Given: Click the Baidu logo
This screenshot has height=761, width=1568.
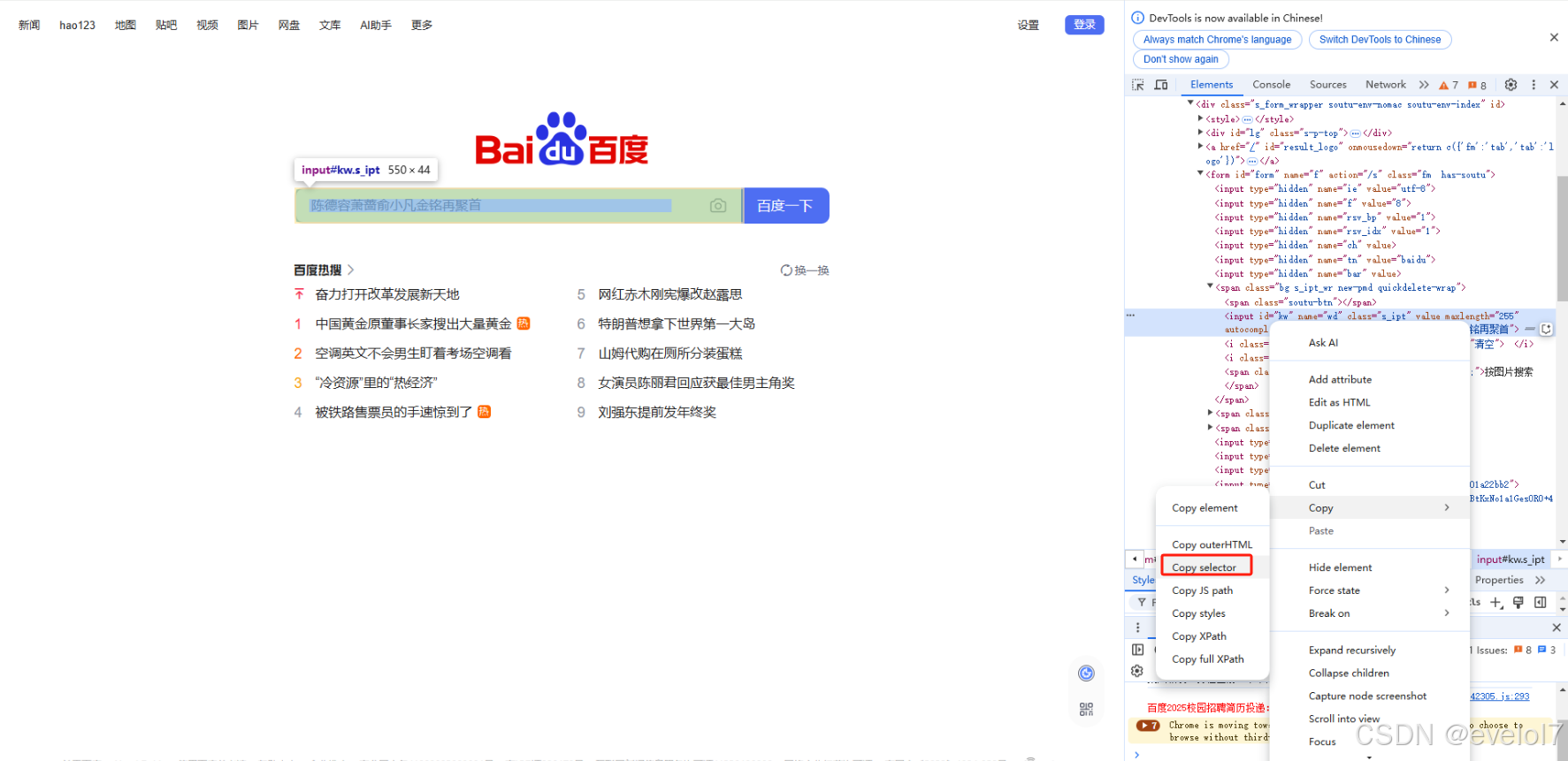Looking at the screenshot, I should pyautogui.click(x=562, y=140).
